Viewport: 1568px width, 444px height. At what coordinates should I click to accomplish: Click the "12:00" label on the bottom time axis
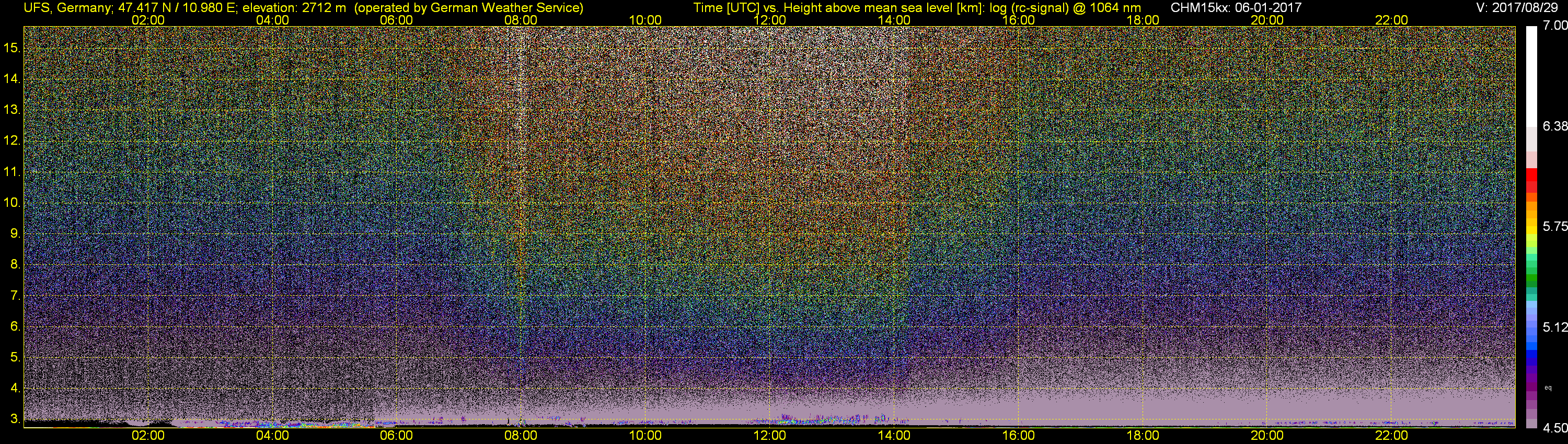[769, 436]
